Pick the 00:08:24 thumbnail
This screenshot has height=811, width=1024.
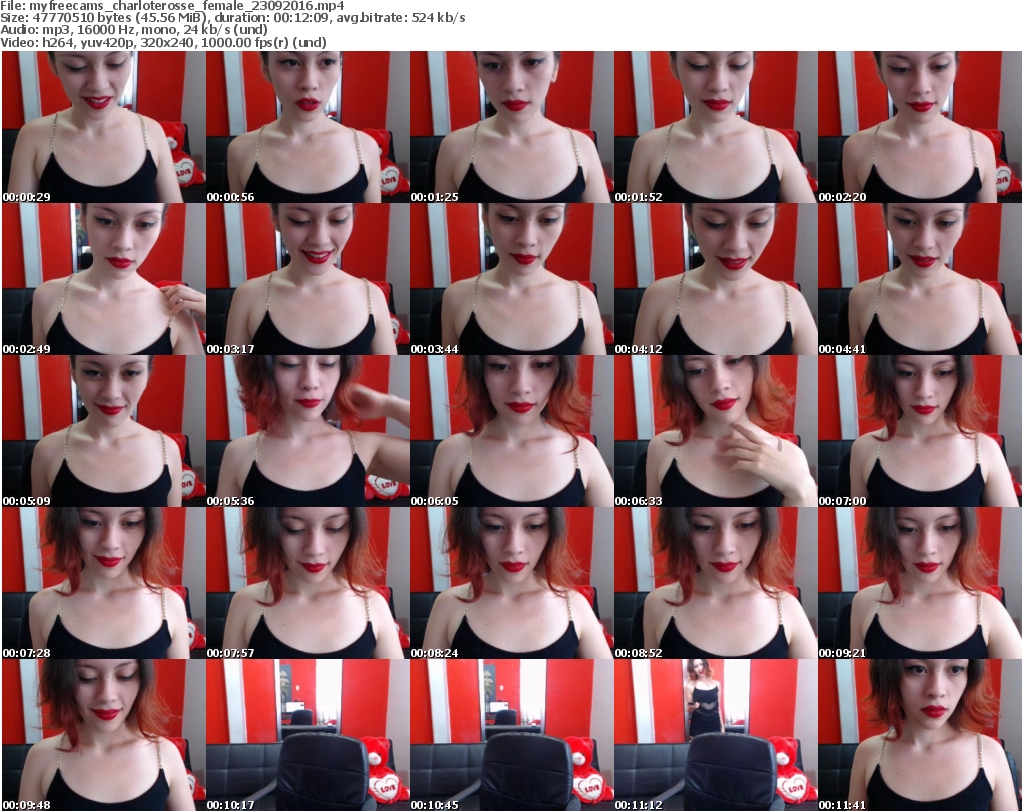511,583
